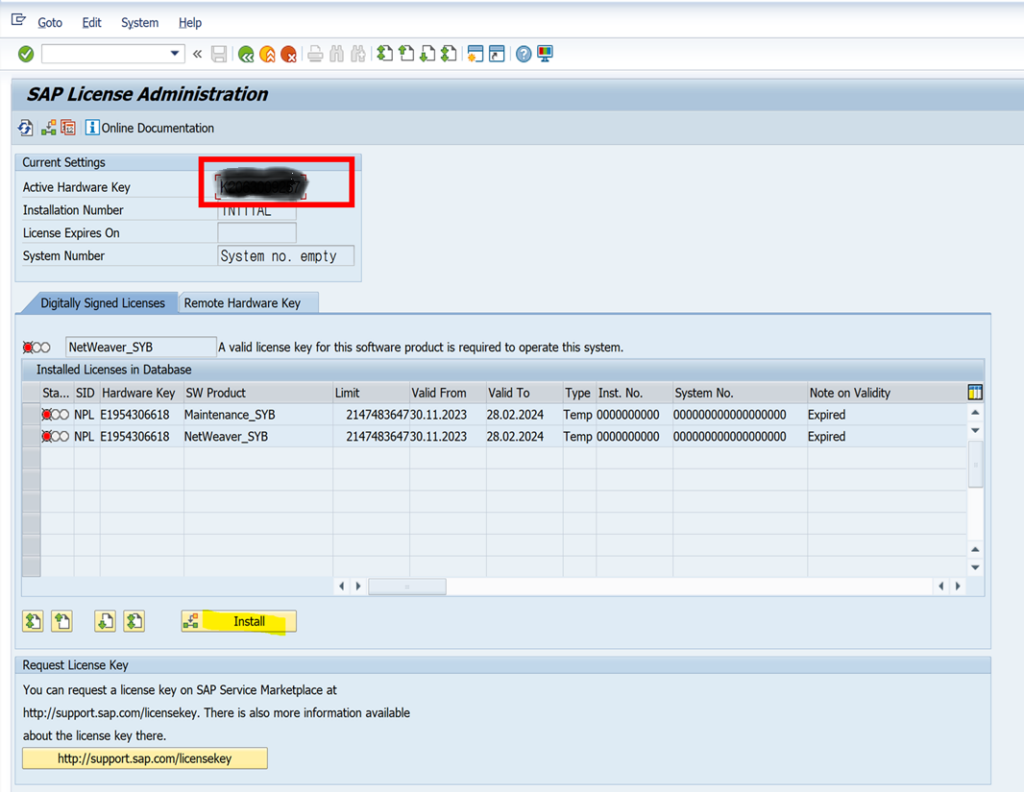Click the green Back icon

(246, 54)
